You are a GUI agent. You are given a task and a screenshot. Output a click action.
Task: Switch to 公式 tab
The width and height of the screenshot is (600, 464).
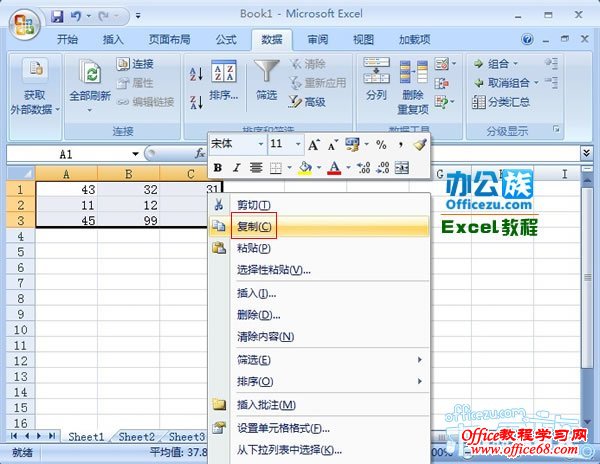pos(226,39)
